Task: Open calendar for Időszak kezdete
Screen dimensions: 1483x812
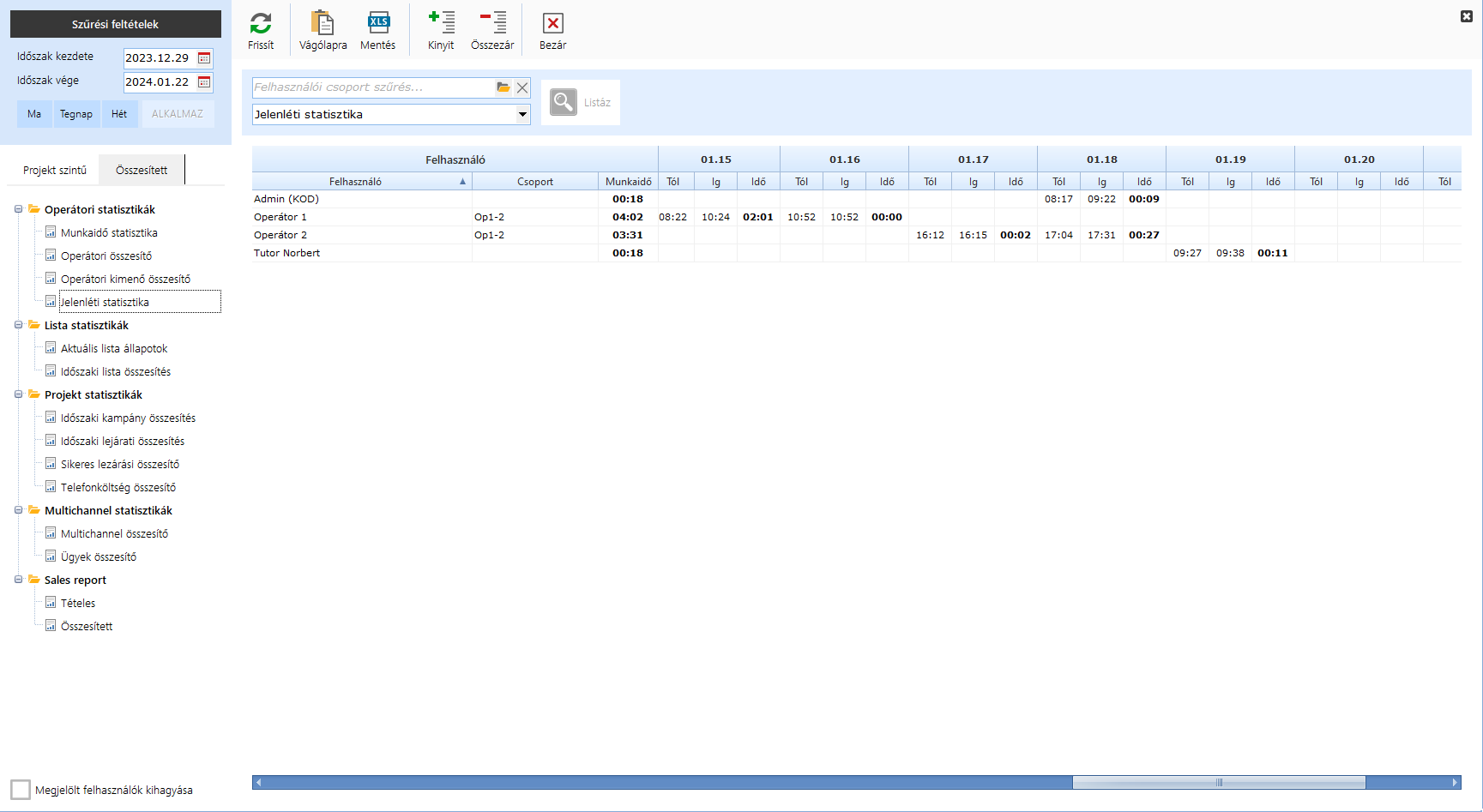Action: pyautogui.click(x=204, y=58)
